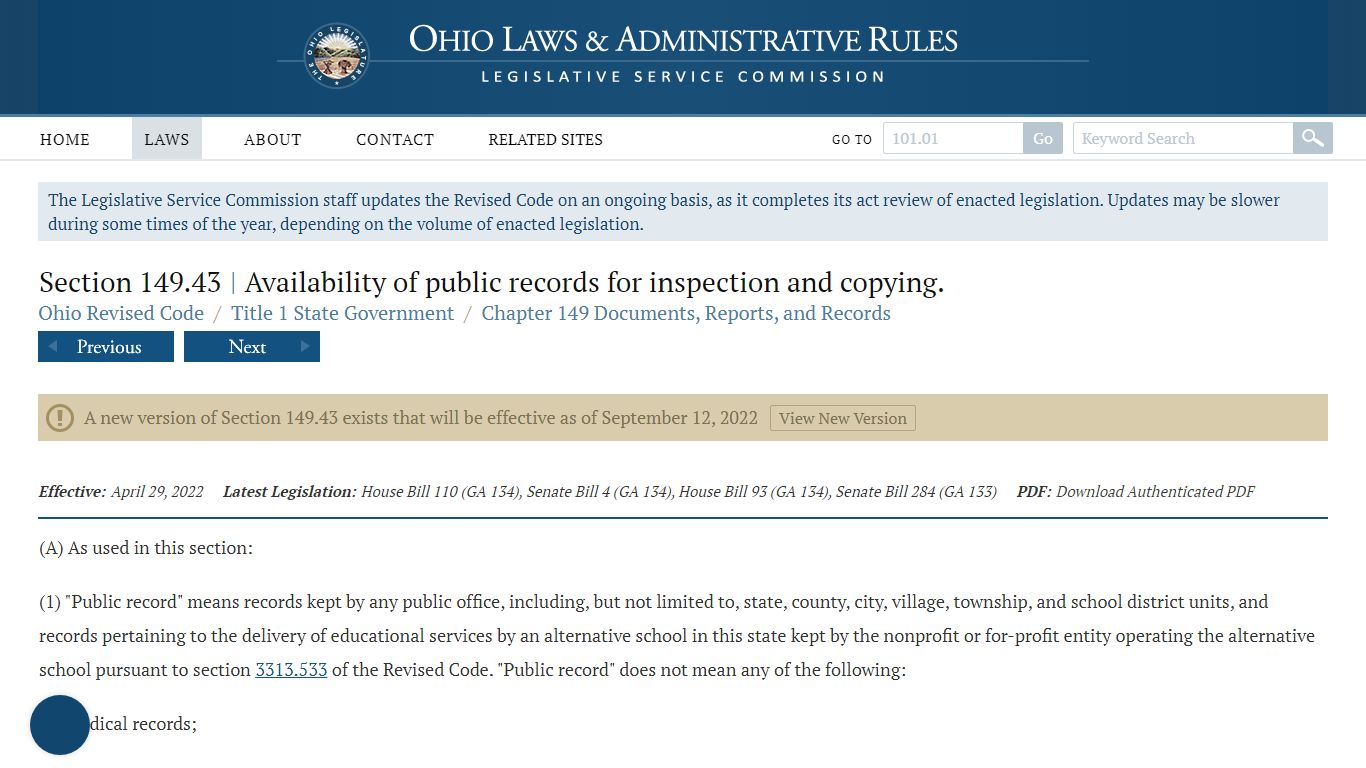
Task: Open House Bill 93 (GA 134) link
Action: click(x=754, y=491)
